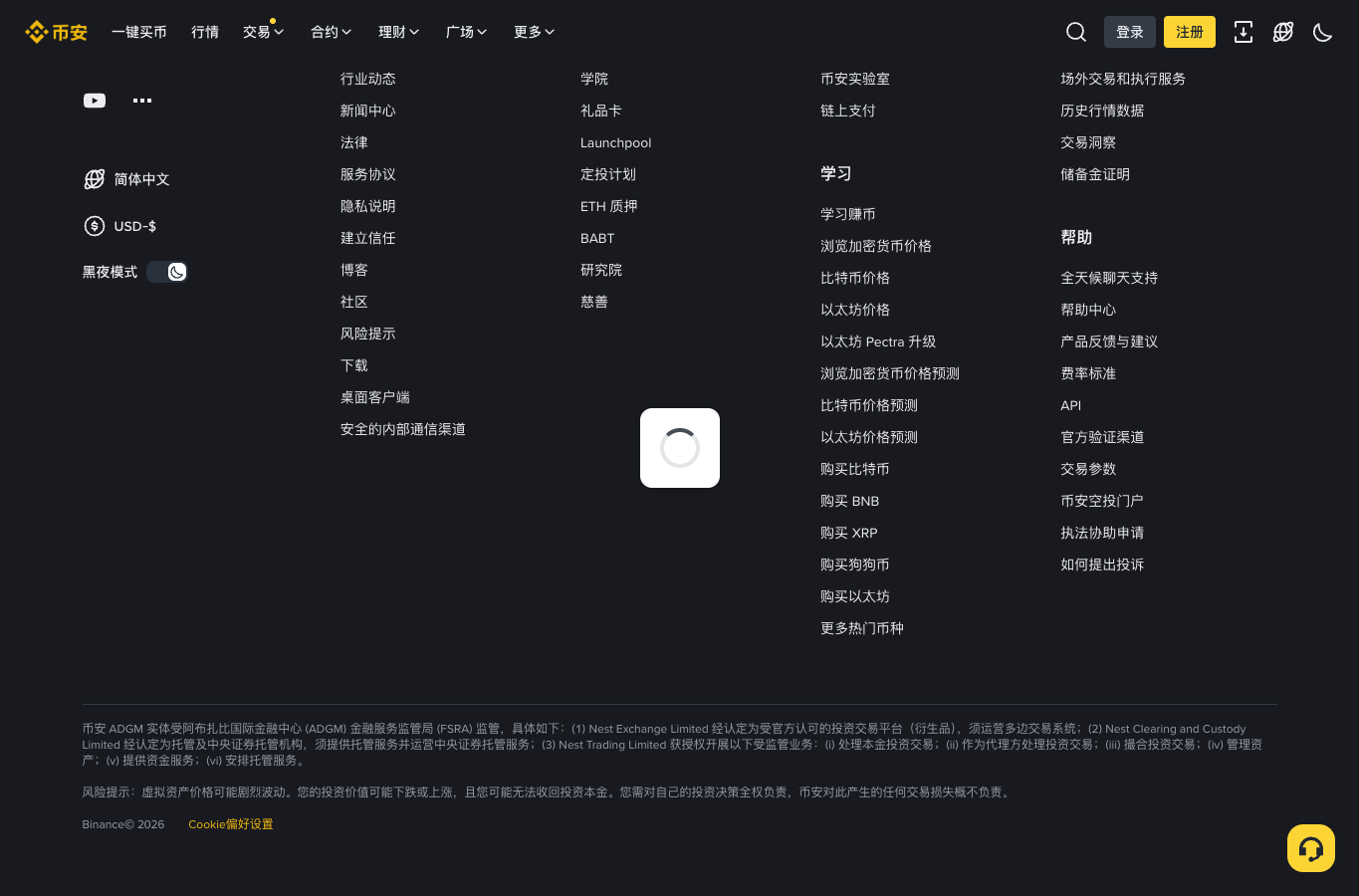Open the 币安实验室 footer link

pyautogui.click(x=855, y=79)
